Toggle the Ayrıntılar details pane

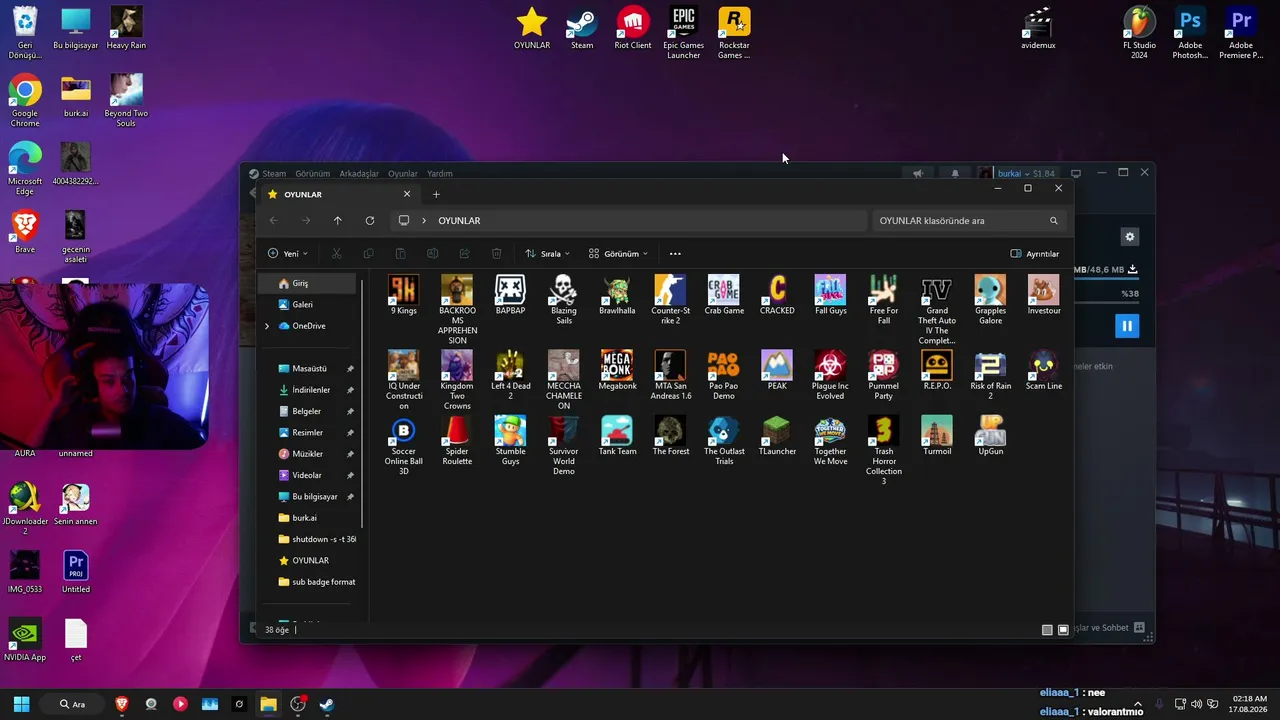[x=1034, y=254]
